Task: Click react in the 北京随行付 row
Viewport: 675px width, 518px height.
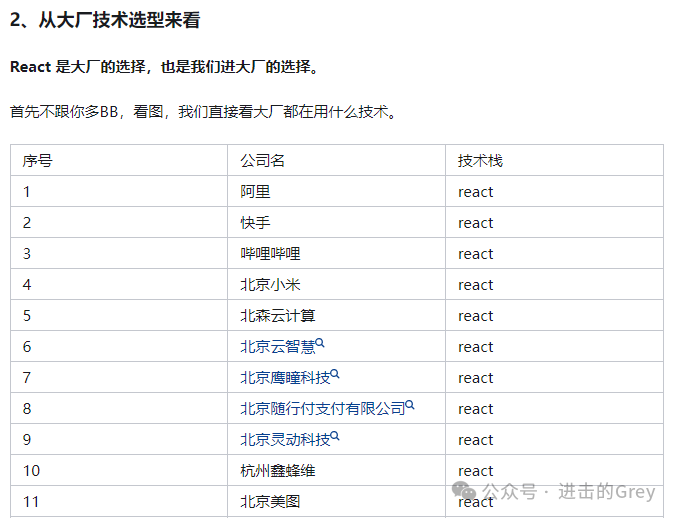Action: point(476,409)
